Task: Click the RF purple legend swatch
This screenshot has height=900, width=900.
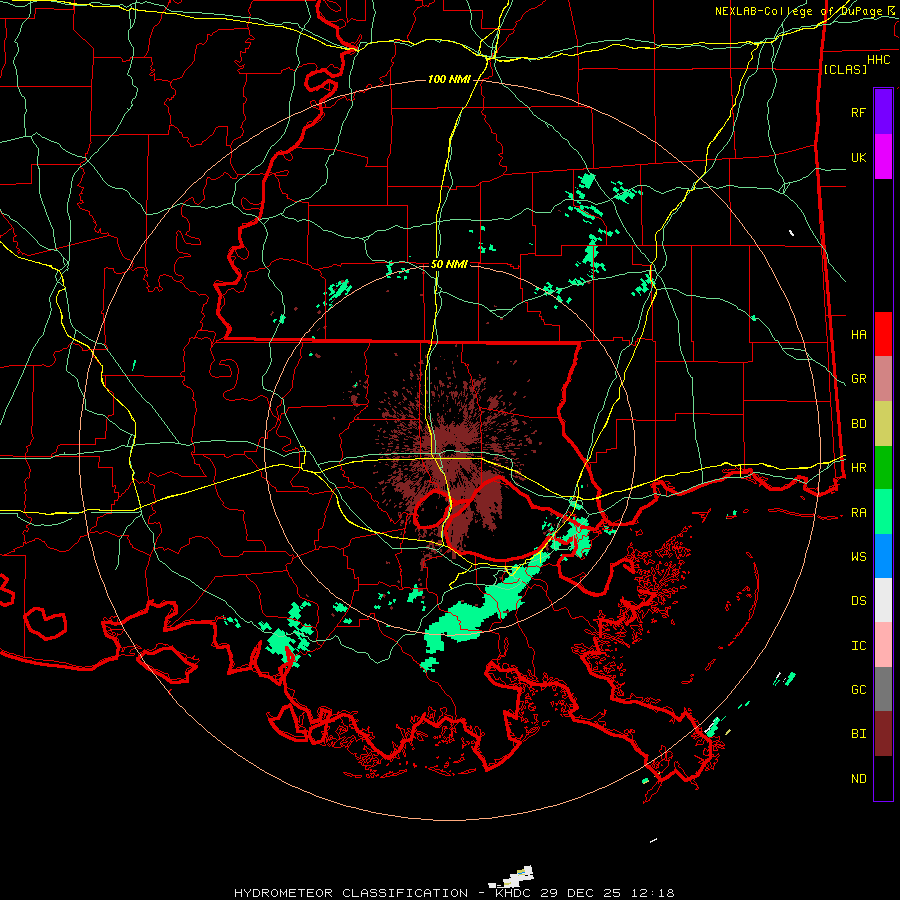Action: point(883,112)
